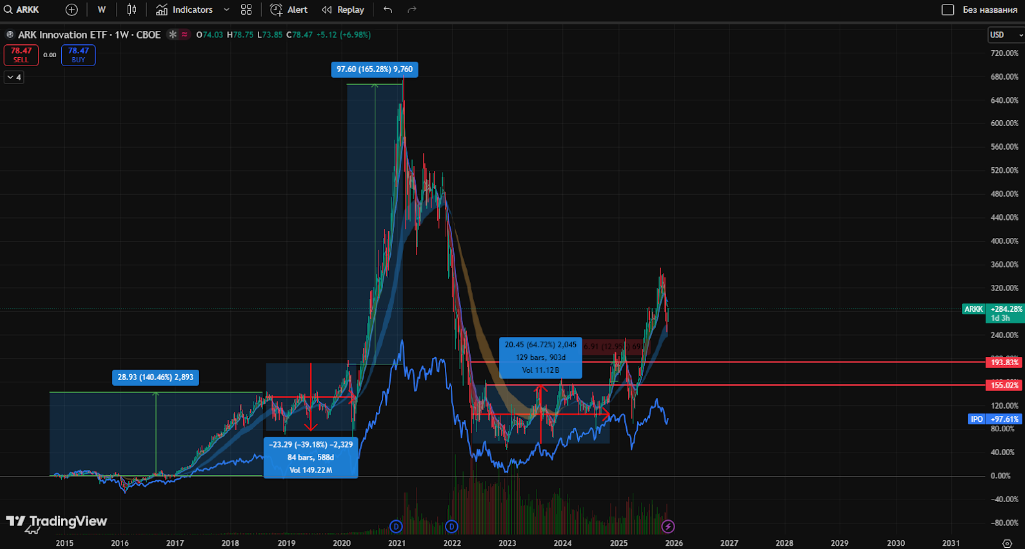
Task: Click the time axis settings gear icon
Action: 1006,542
